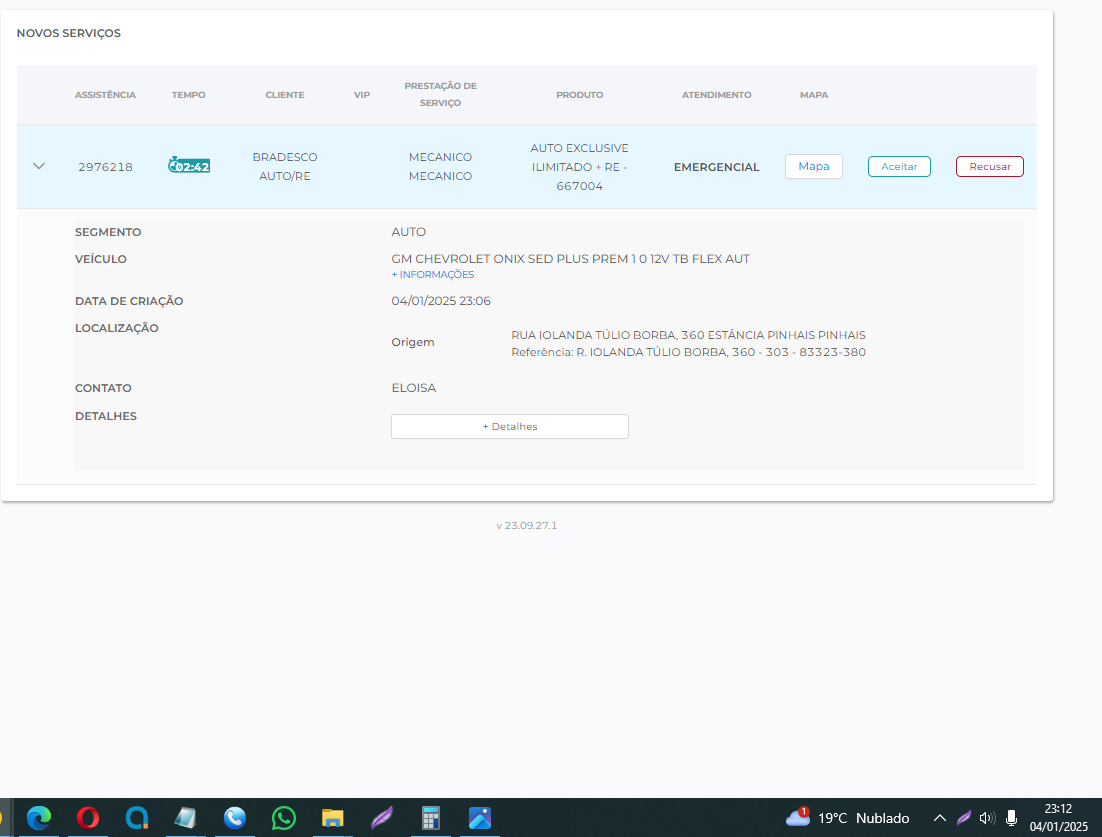Click the timer icon showing 02:42
This screenshot has width=1102, height=837.
coord(189,166)
